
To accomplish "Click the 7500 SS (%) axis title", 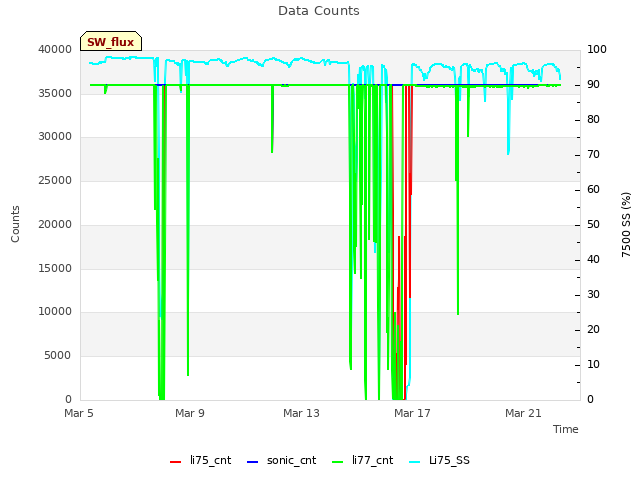I will tap(626, 225).
